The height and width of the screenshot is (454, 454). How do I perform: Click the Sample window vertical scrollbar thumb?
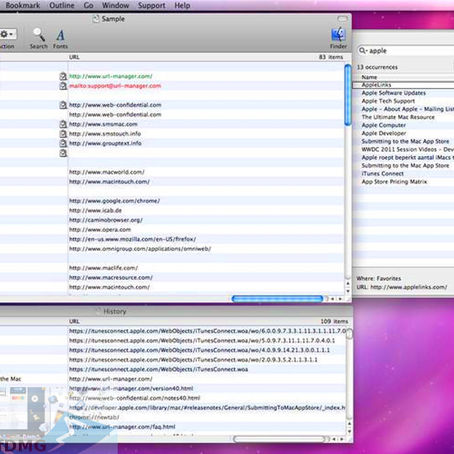tap(348, 95)
